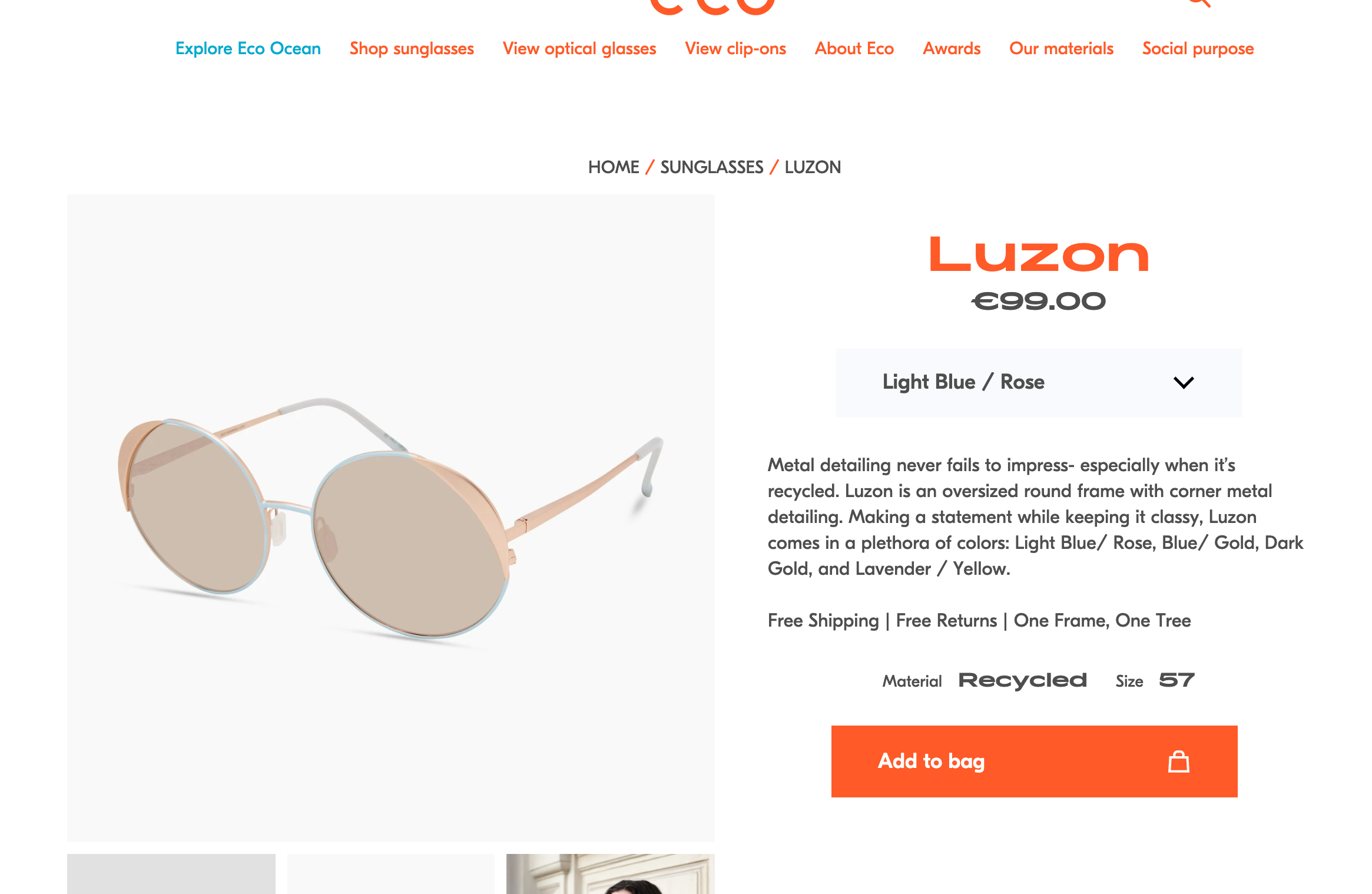
Task: Select the second product thumbnail
Action: pyautogui.click(x=391, y=874)
